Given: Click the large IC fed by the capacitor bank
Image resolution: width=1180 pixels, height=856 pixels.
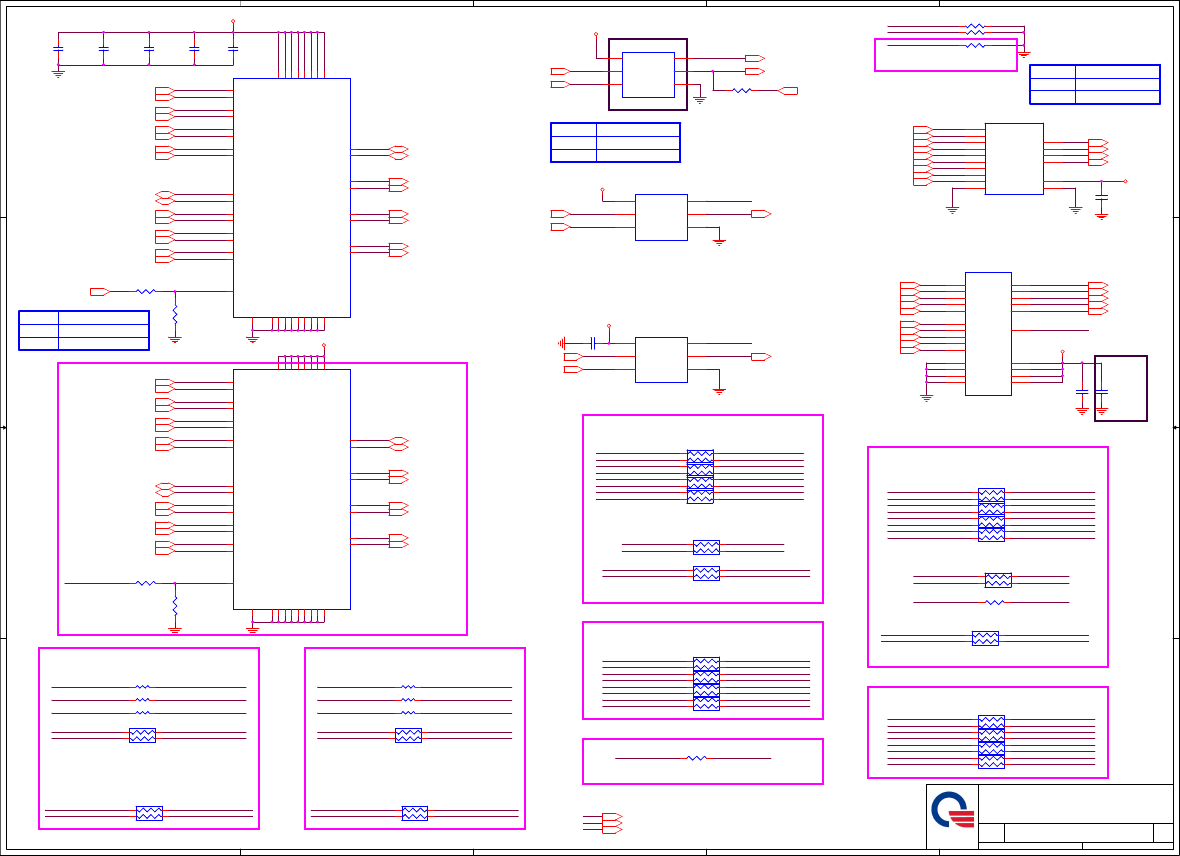Looking at the screenshot, I should click(x=292, y=198).
